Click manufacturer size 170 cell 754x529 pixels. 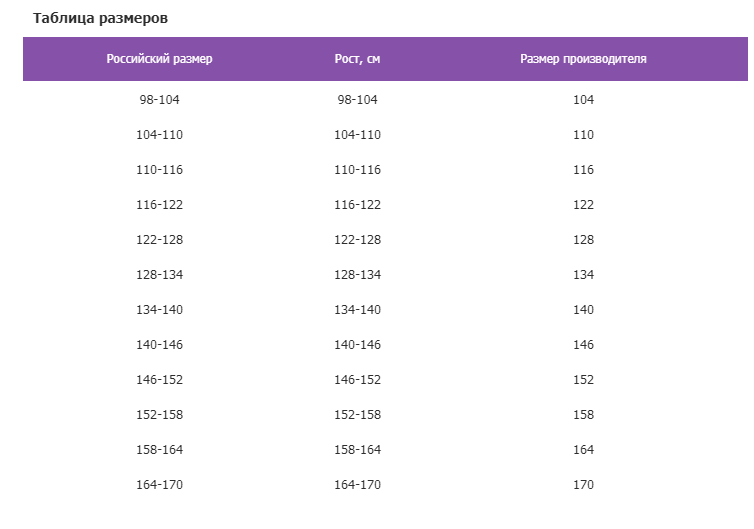pyautogui.click(x=583, y=485)
